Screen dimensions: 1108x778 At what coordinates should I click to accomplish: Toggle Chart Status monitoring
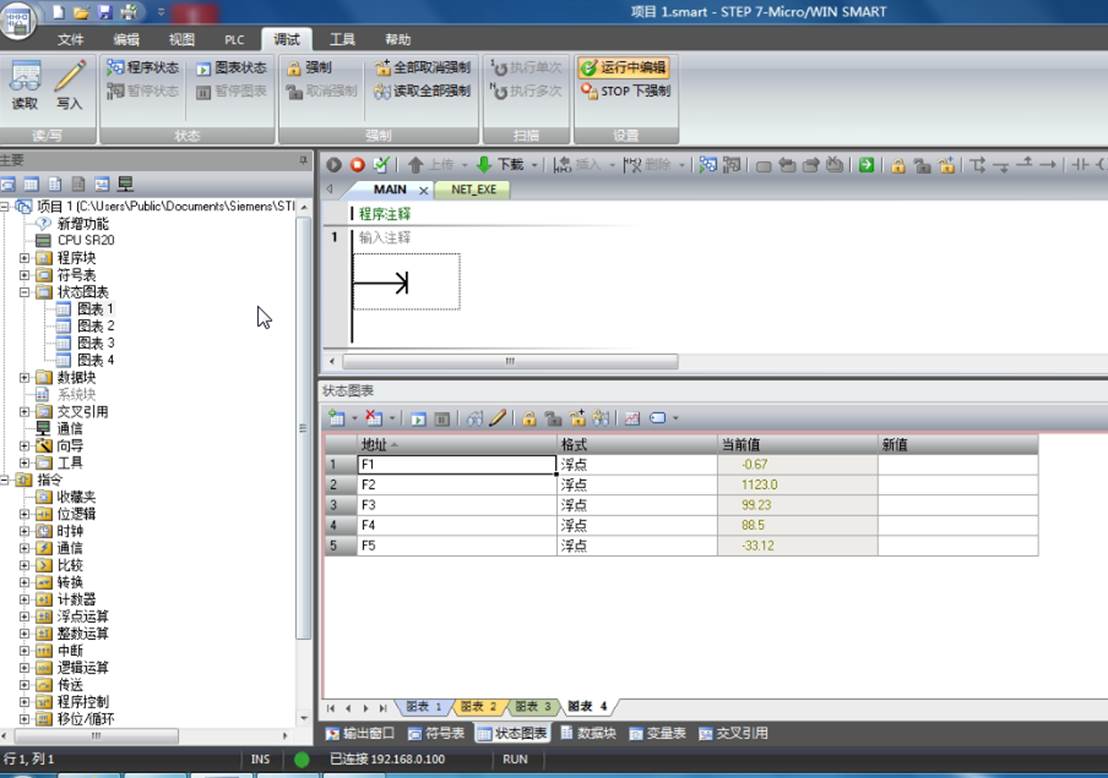click(231, 68)
